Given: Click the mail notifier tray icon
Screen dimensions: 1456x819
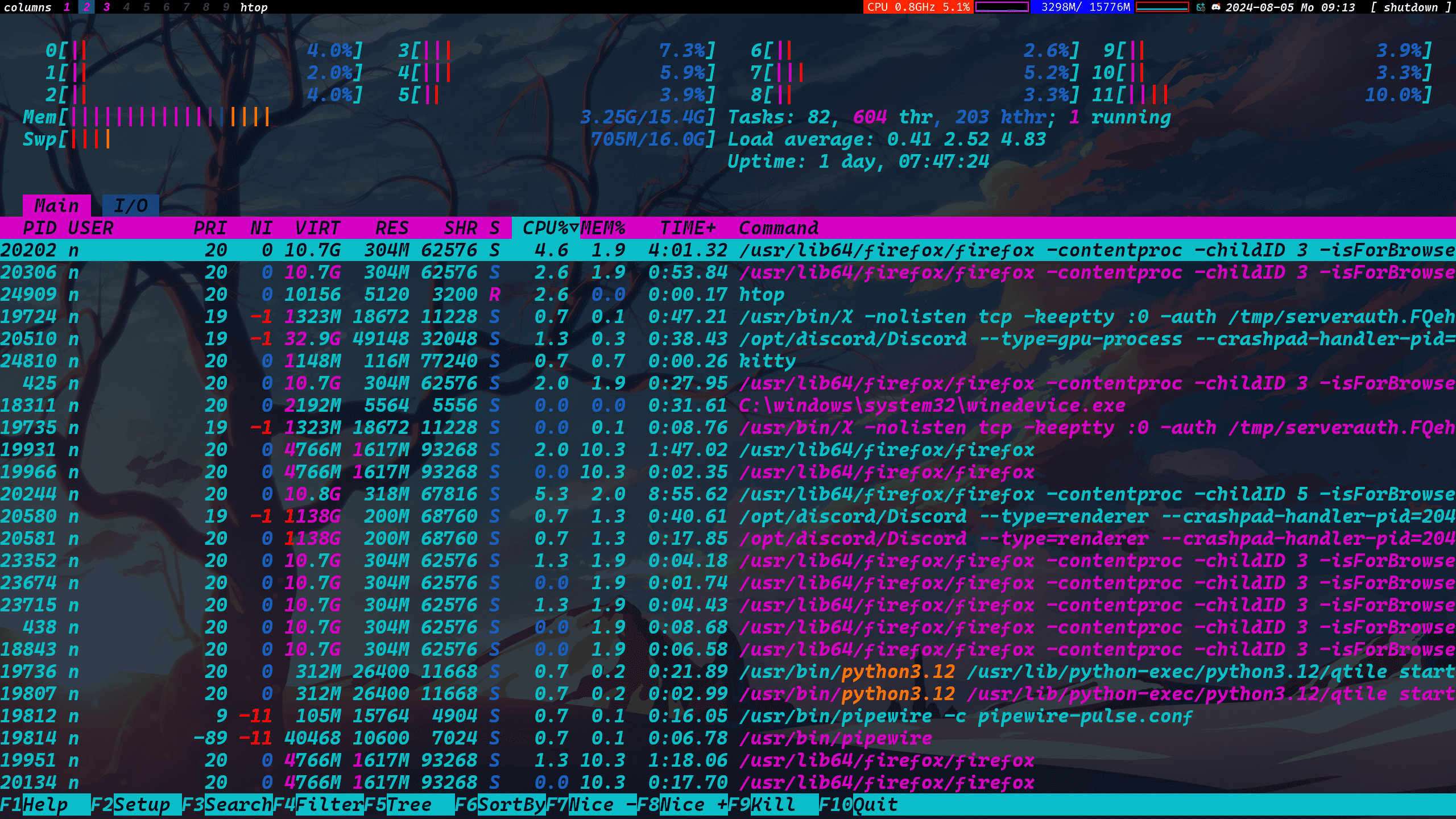Looking at the screenshot, I should pos(1201,7).
